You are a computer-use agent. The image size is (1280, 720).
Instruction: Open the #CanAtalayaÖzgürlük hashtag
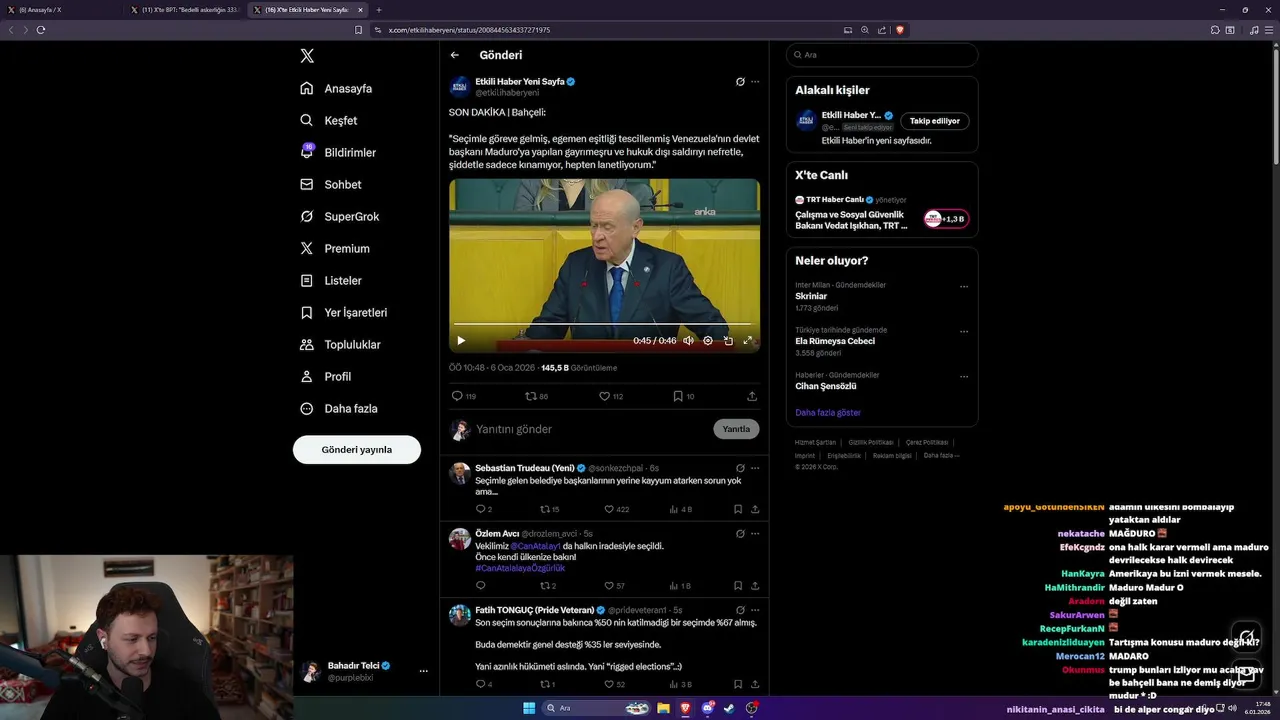[520, 568]
